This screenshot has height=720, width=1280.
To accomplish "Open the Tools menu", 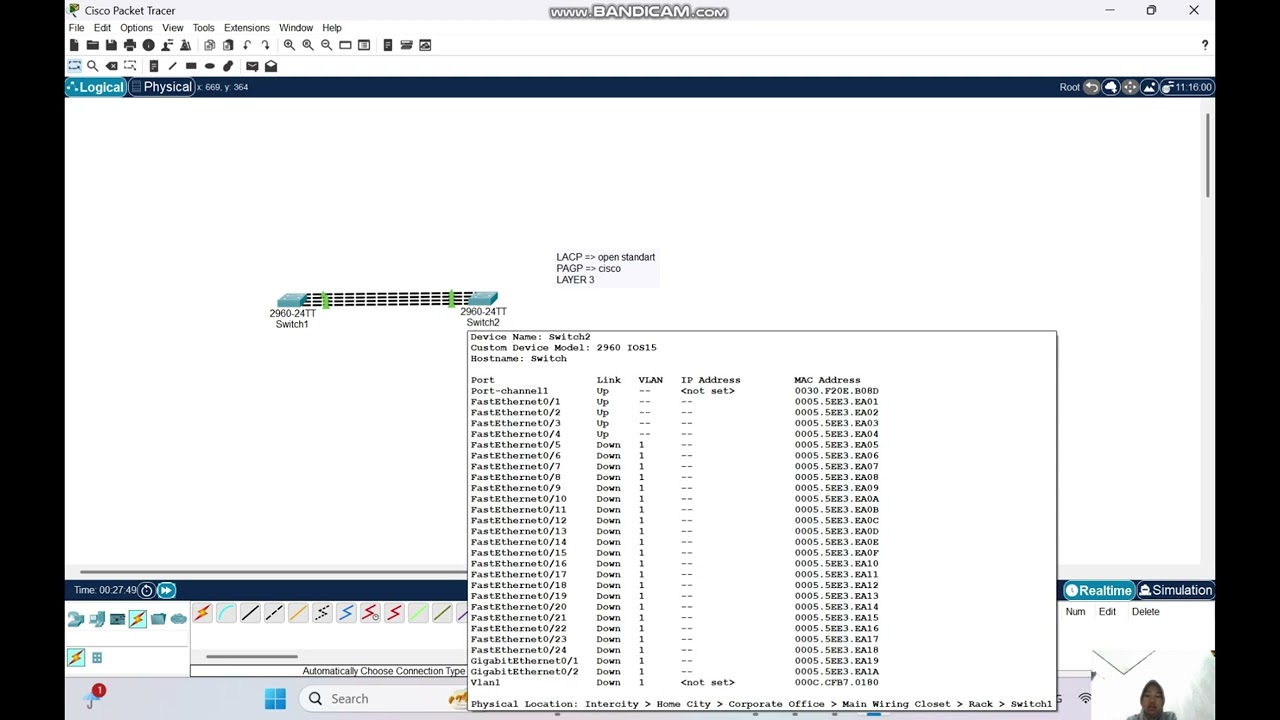I will click(203, 28).
